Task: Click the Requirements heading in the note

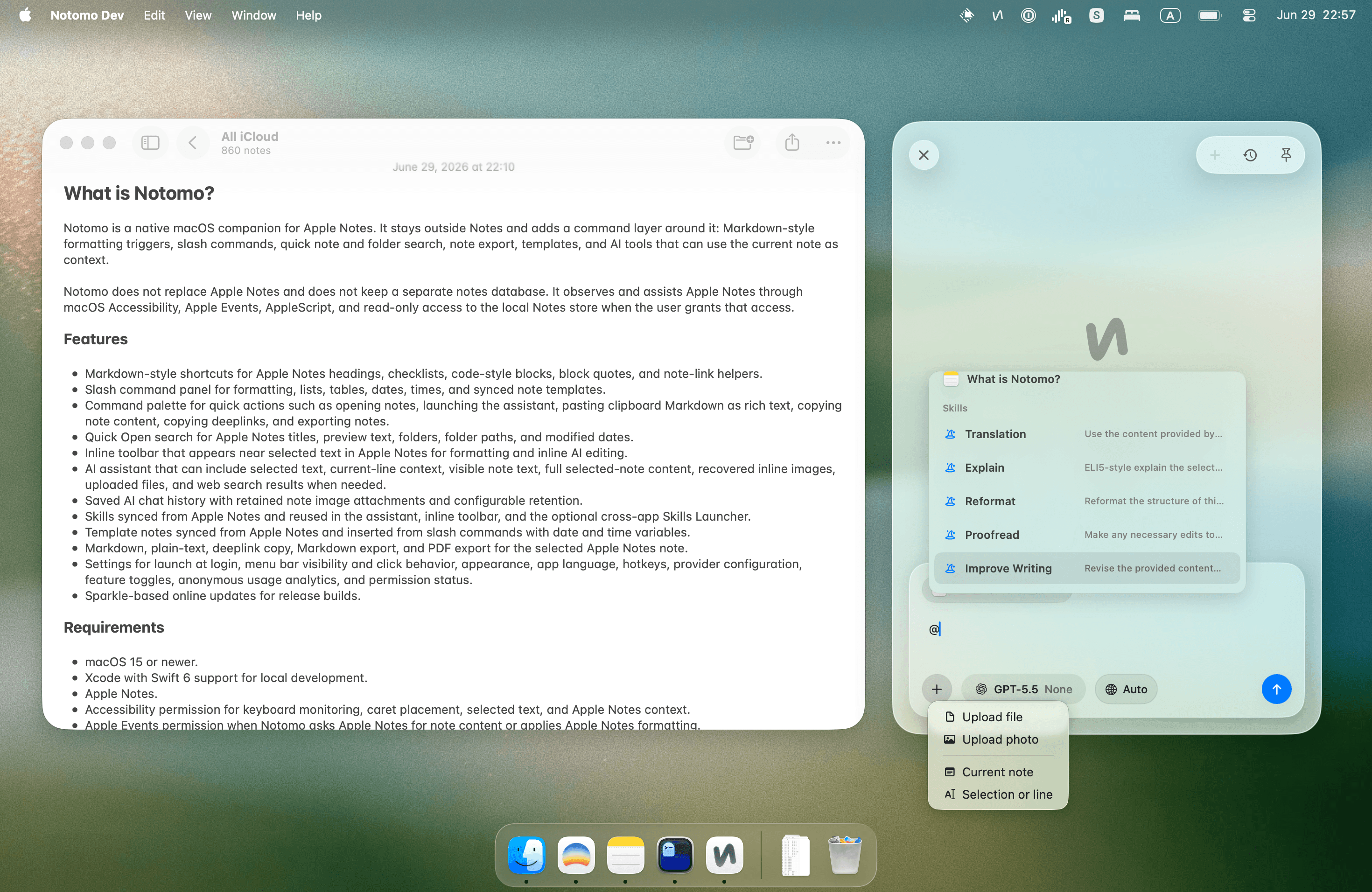Action: (113, 627)
